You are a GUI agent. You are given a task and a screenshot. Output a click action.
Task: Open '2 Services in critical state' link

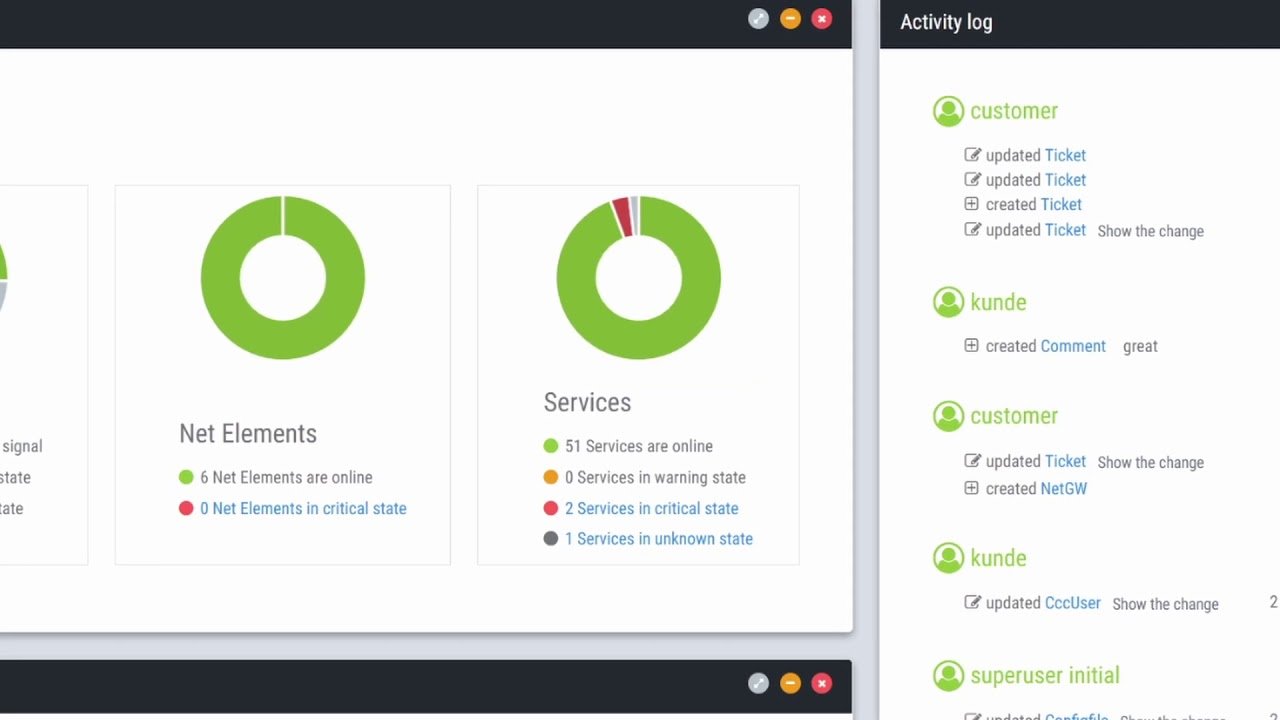coord(651,508)
